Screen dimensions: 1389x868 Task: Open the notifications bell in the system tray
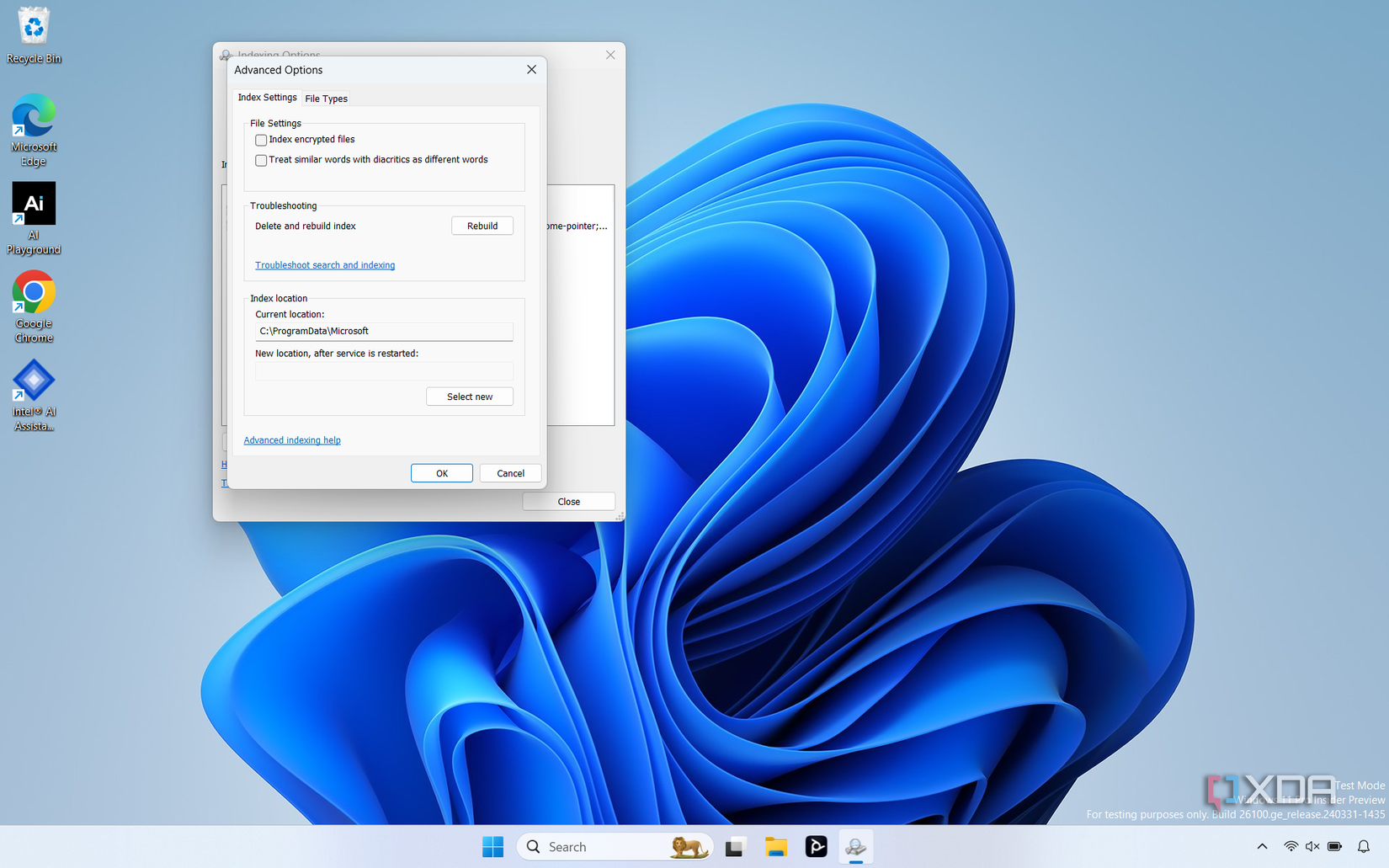[1363, 846]
